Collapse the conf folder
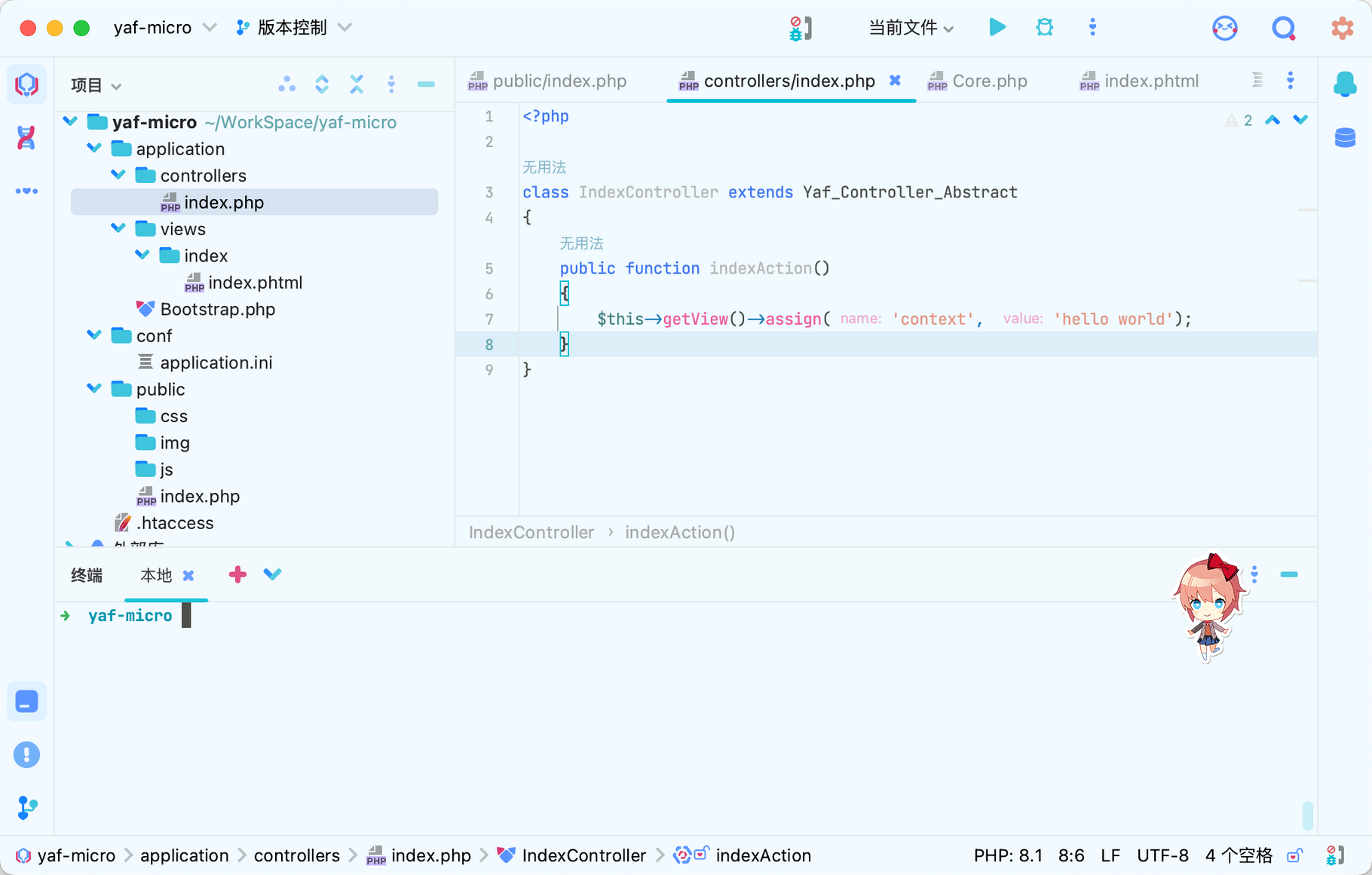The image size is (1372, 875). pyautogui.click(x=94, y=335)
